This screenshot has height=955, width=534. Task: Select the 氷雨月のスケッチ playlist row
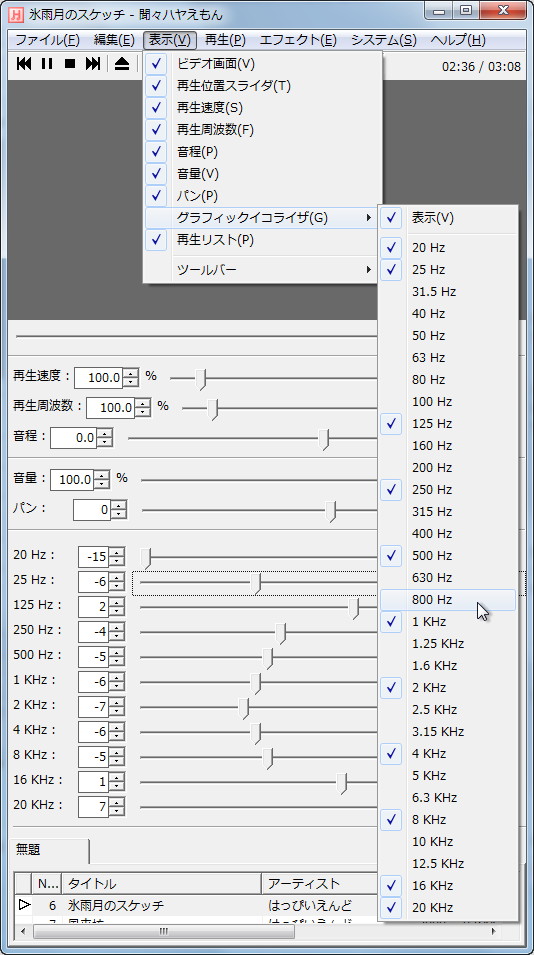coord(196,905)
